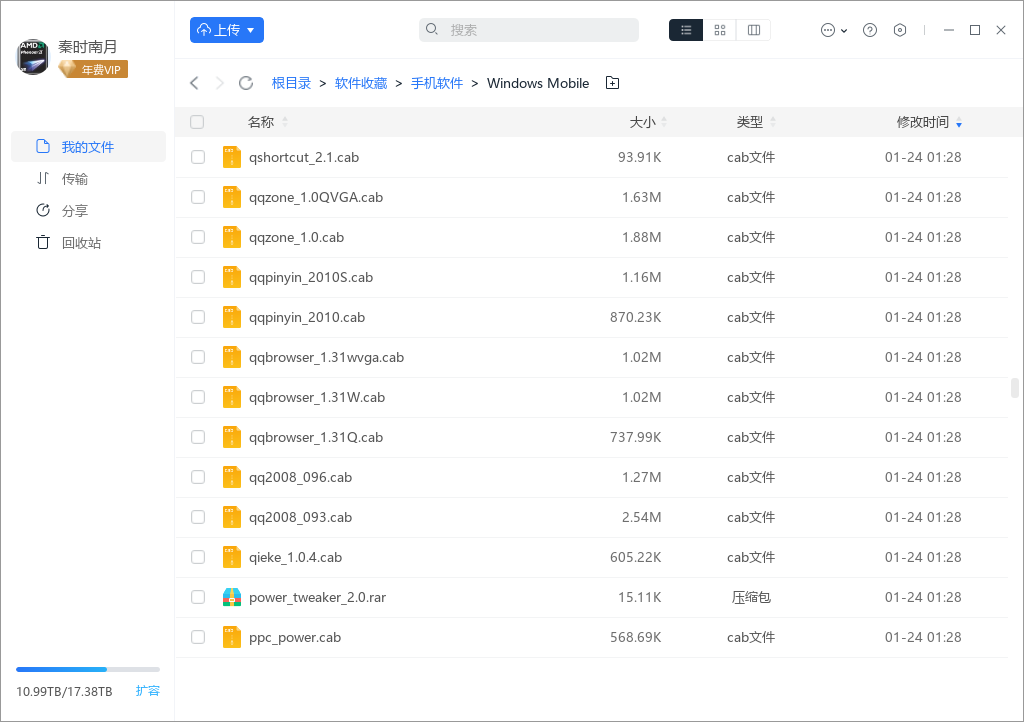Click the 扩容 storage expansion link

click(x=147, y=691)
